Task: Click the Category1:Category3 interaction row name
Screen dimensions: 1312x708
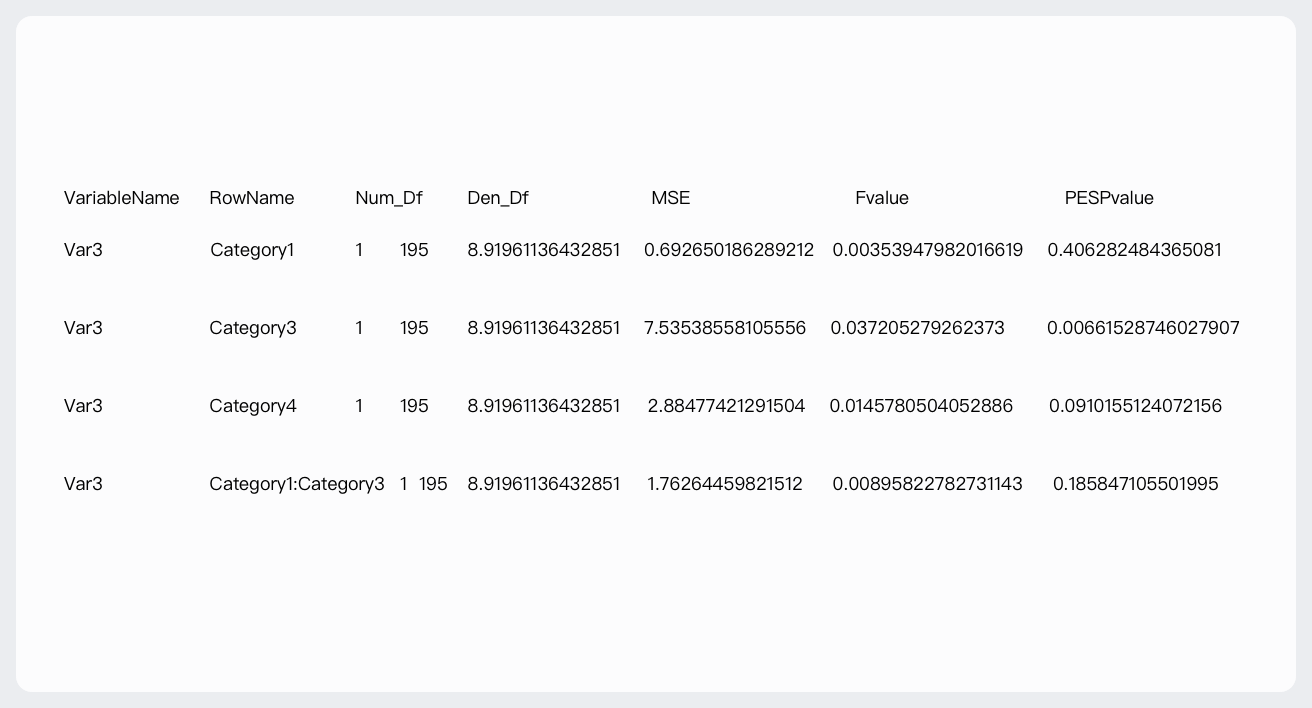Action: pyautogui.click(x=296, y=484)
